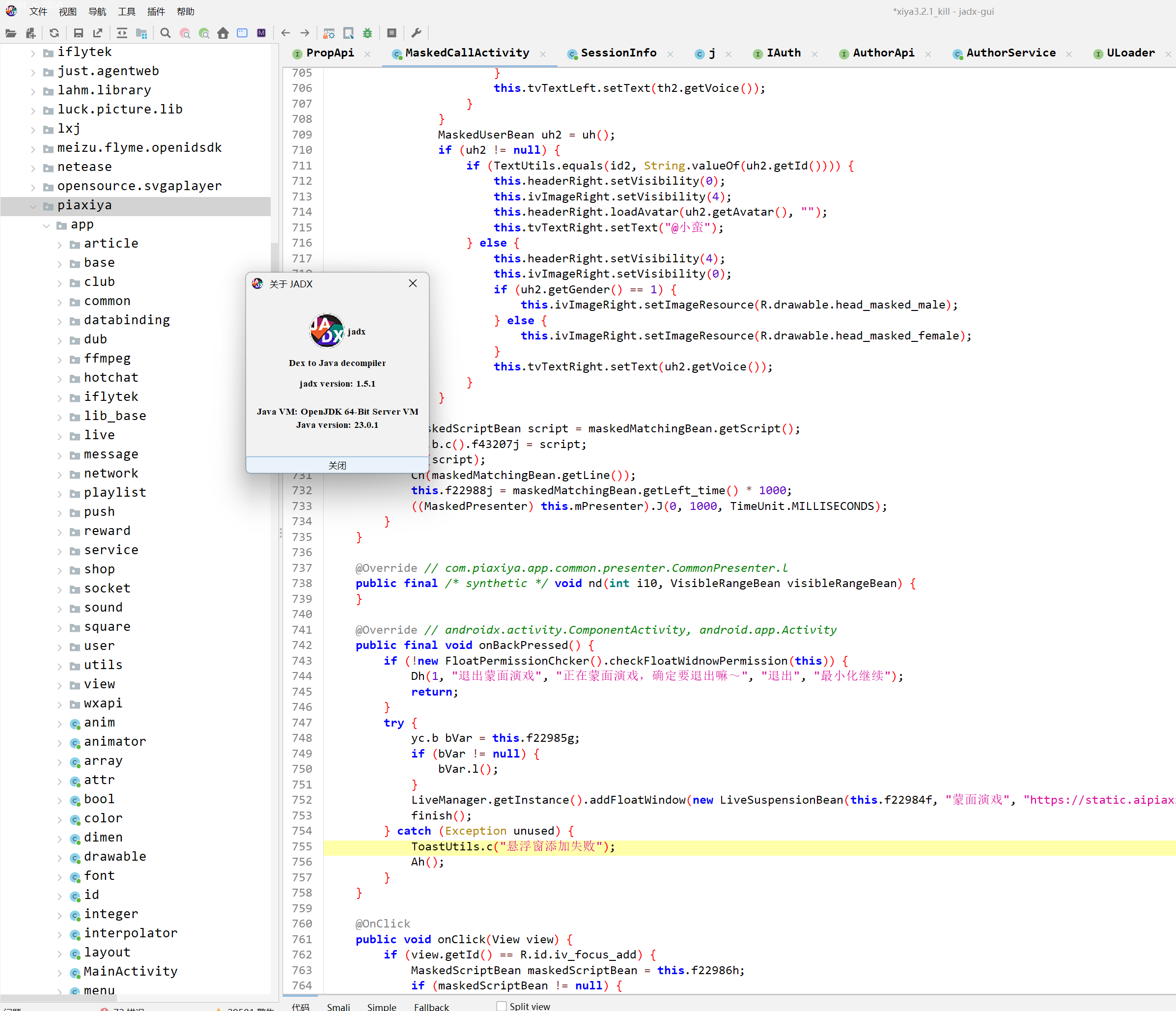Image resolution: width=1176 pixels, height=1011 pixels.
Task: Open the 导航 menu
Action: coord(97,11)
